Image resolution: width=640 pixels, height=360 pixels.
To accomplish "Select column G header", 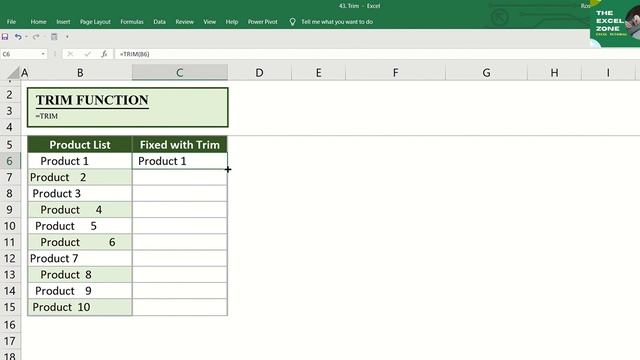I will point(486,73).
